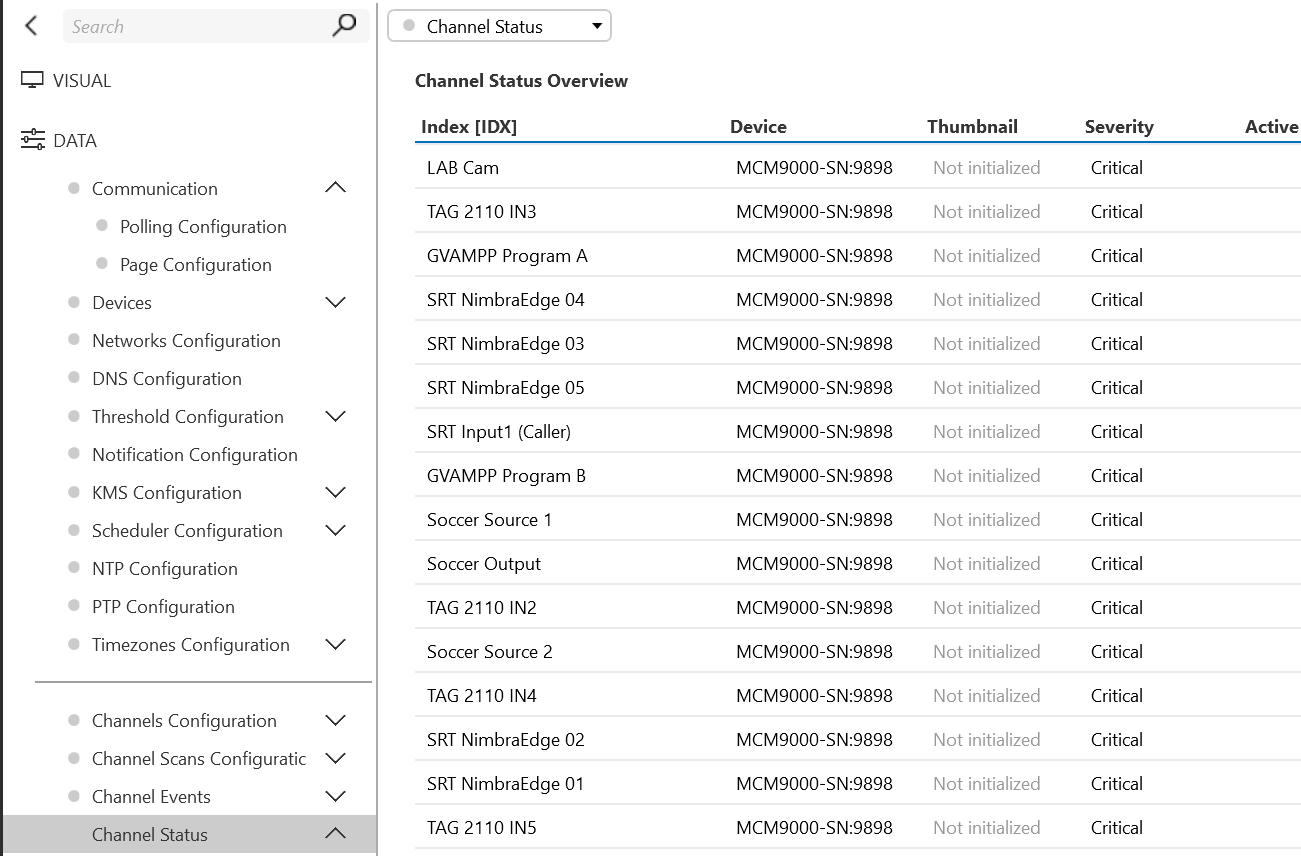Open the Channel Status dropdown
This screenshot has width=1301, height=856.
click(x=499, y=27)
